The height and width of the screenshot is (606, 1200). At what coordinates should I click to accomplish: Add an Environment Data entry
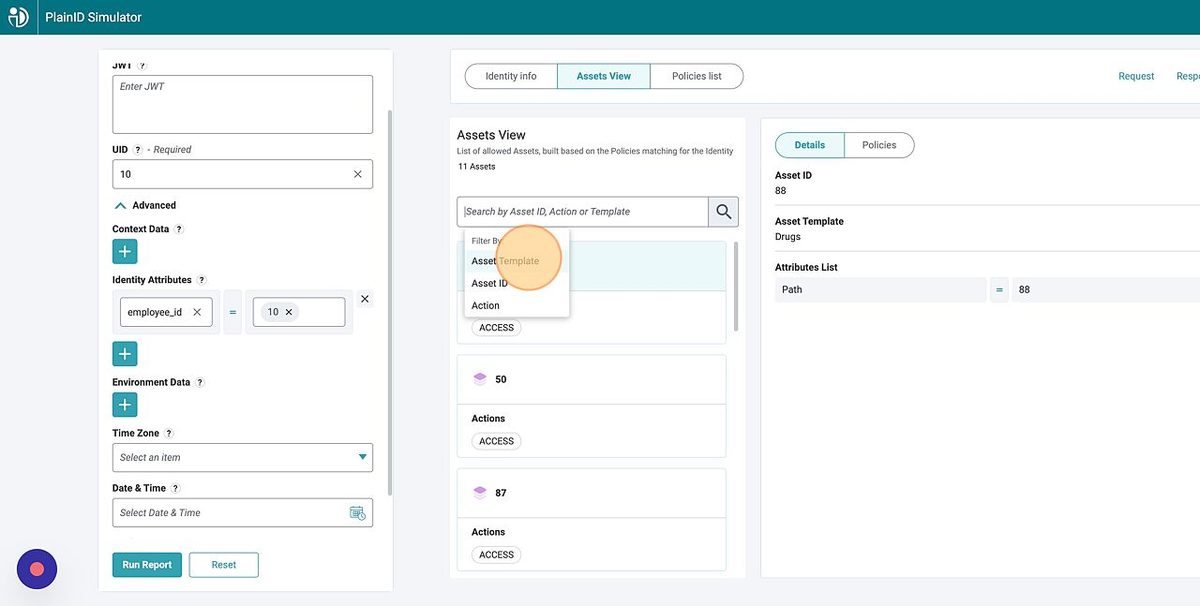(125, 405)
